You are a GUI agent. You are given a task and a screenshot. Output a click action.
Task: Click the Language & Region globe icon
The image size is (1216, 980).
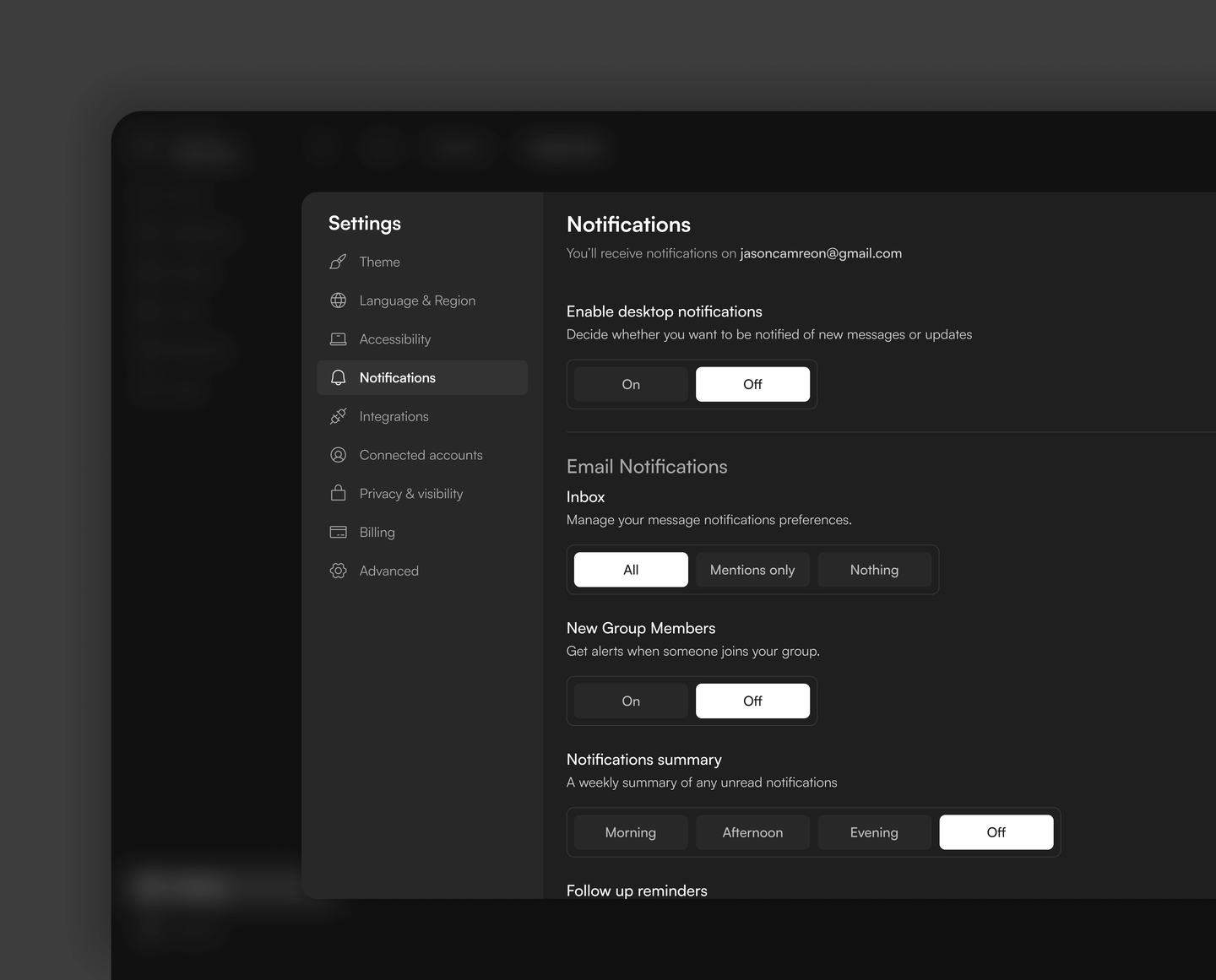pos(338,300)
